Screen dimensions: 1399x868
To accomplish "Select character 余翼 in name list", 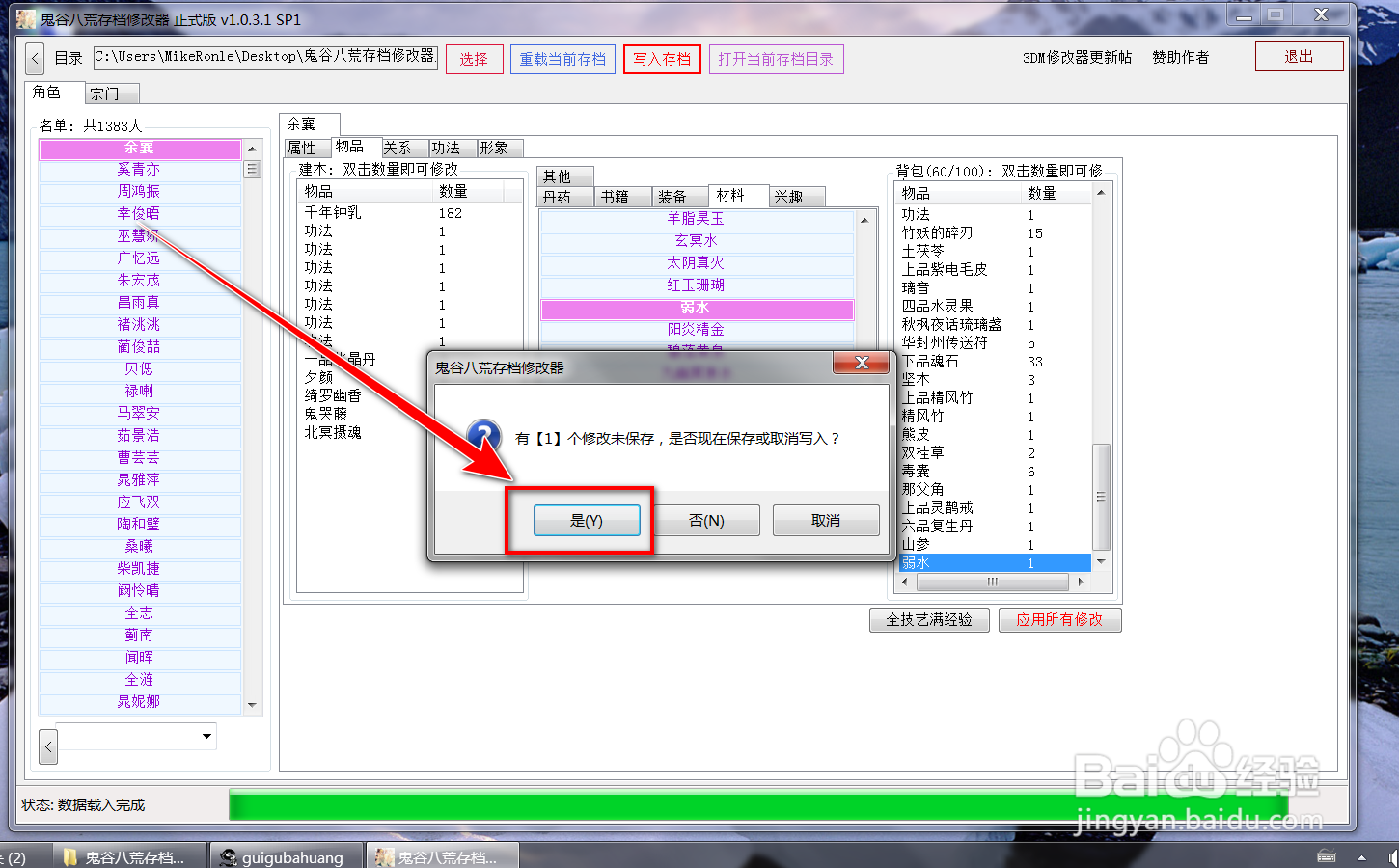I will [x=140, y=149].
